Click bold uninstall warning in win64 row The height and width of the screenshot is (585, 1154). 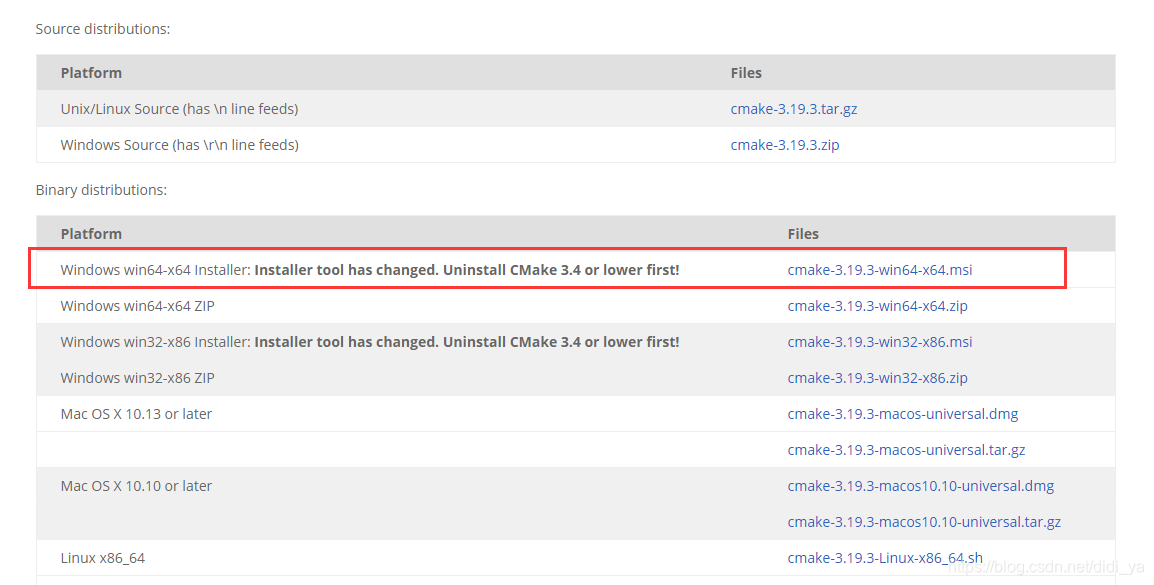tap(467, 270)
